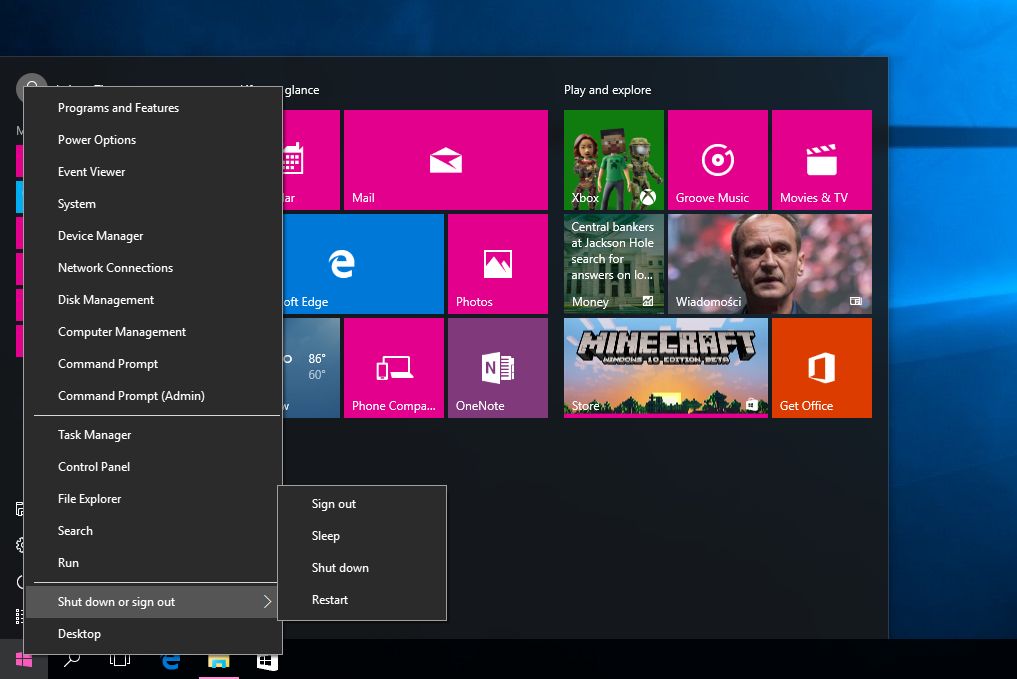Choose Sign out from the submenu
Image resolution: width=1017 pixels, height=679 pixels.
(x=334, y=504)
